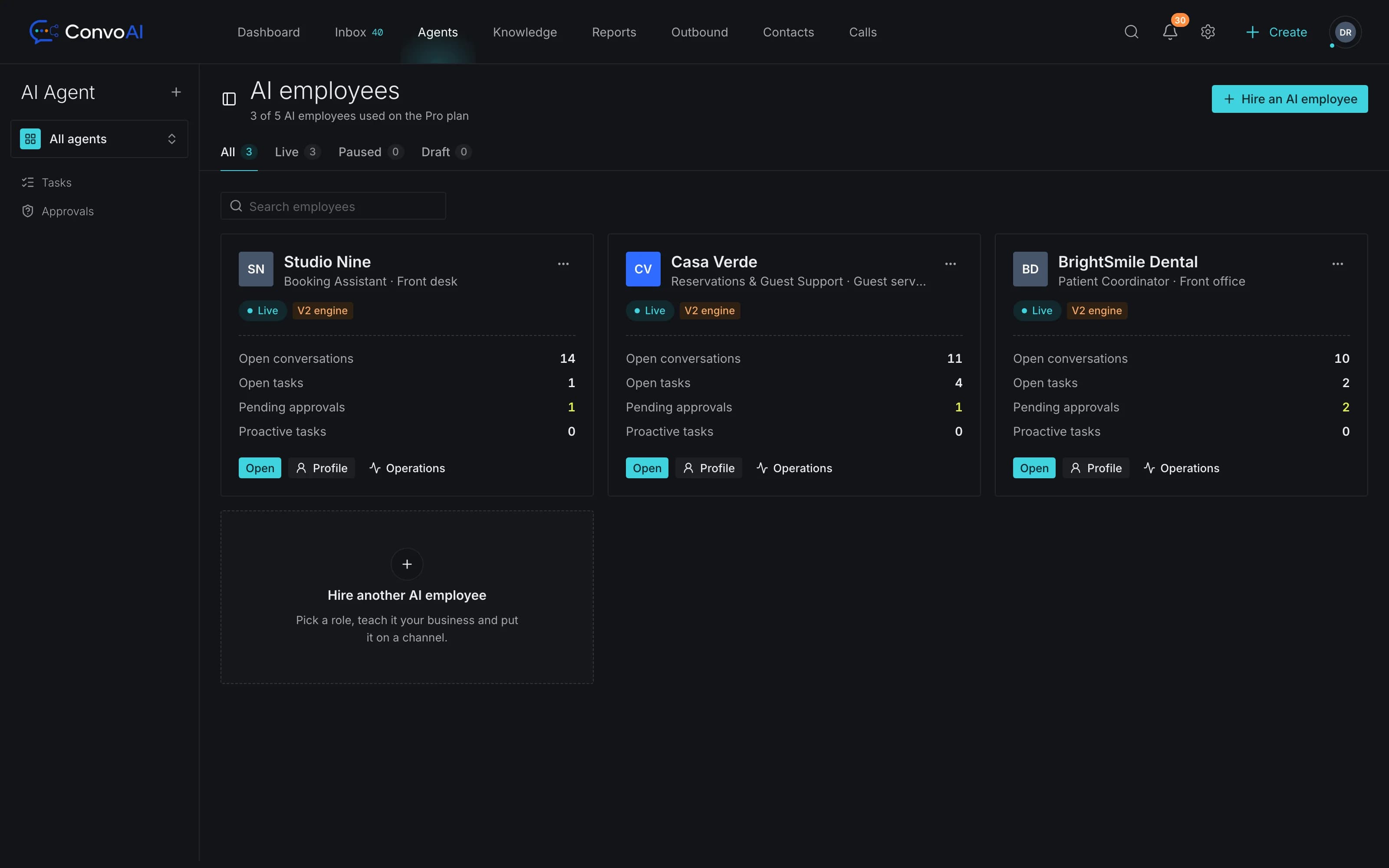Open the Reports nav item
Screen dimensions: 1389x868
click(x=614, y=32)
